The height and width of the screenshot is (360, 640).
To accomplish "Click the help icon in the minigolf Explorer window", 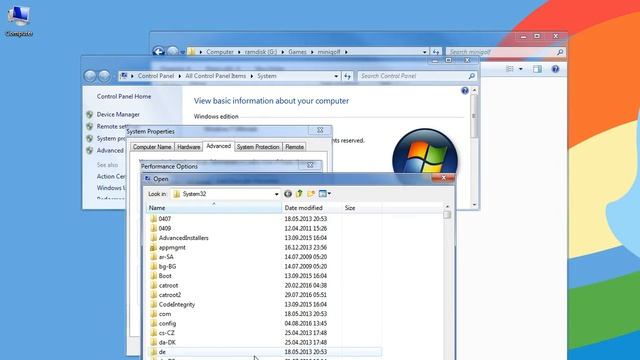I will click(555, 69).
